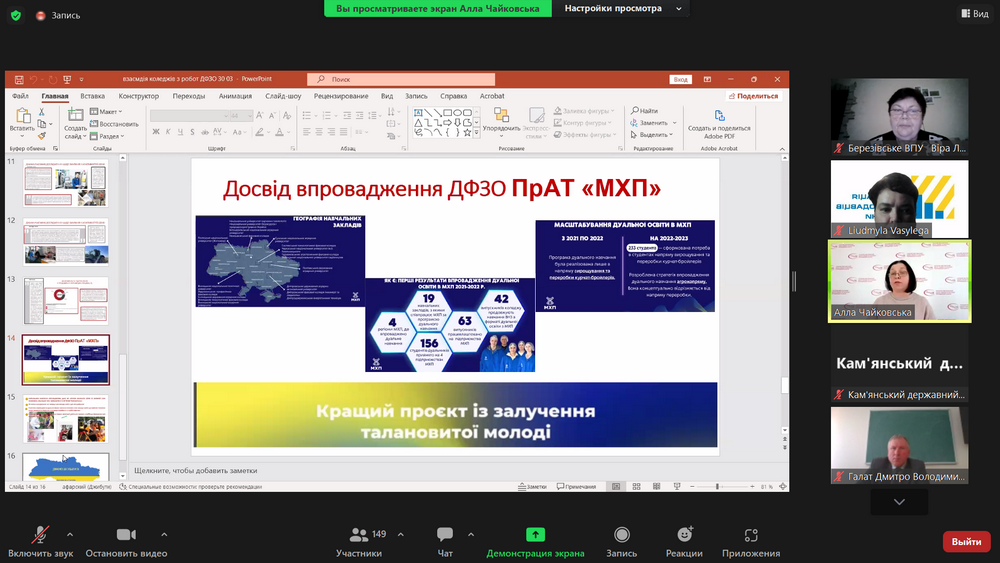The width and height of the screenshot is (1000, 563).
Task: Click the Поделиться share button
Action: click(753, 96)
